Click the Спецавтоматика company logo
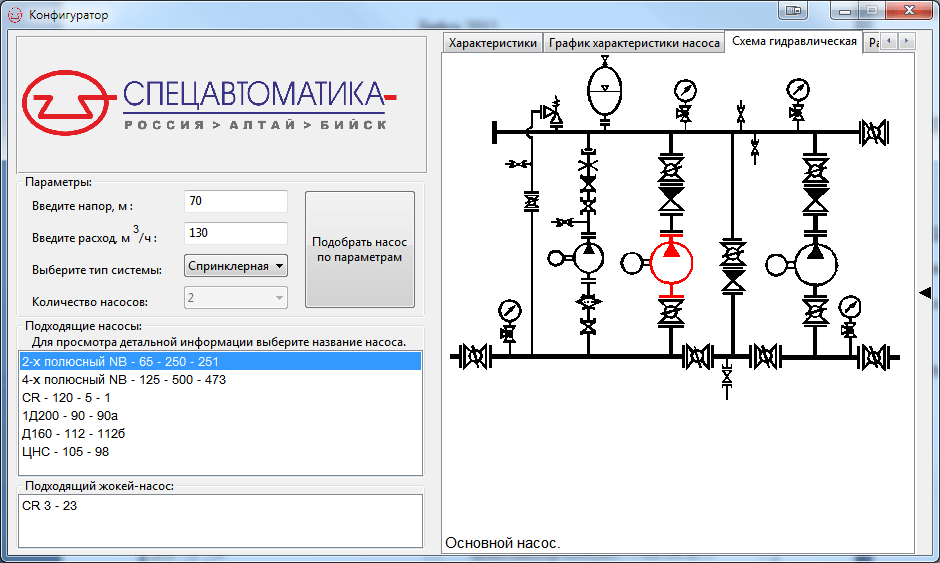Image resolution: width=940 pixels, height=563 pixels. (x=210, y=103)
